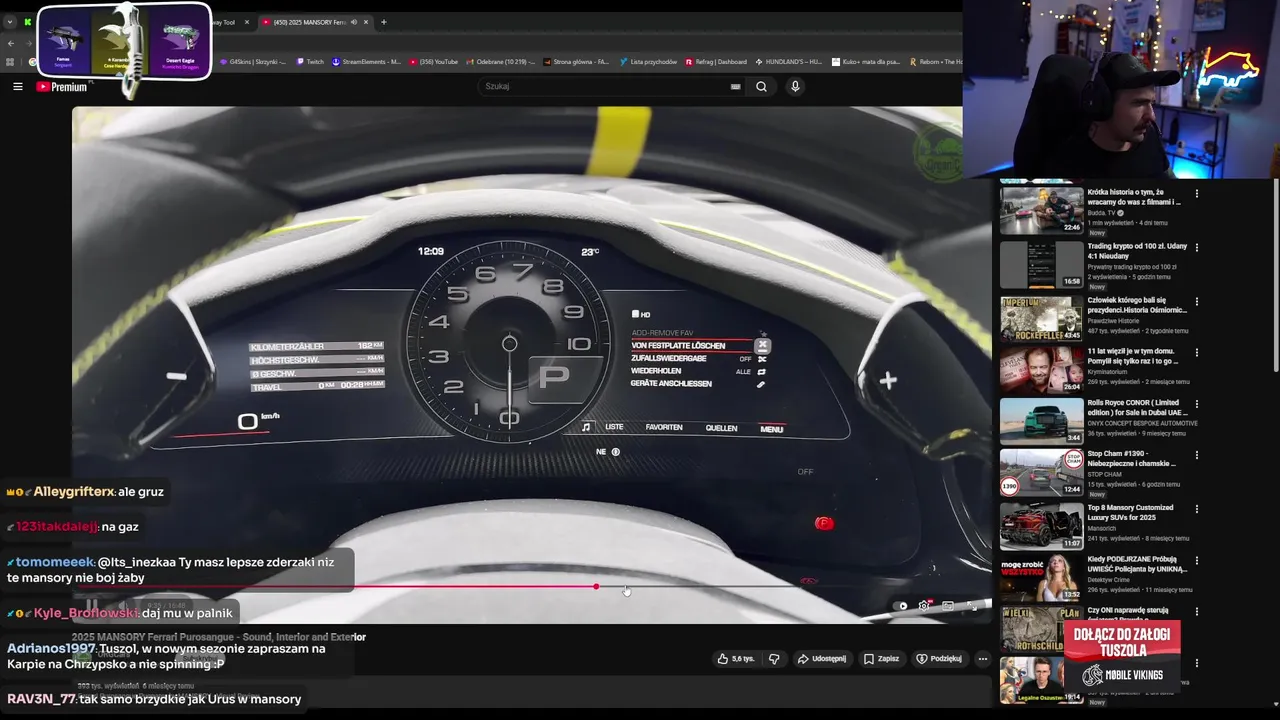Open the tab search dropdown arrow
The width and height of the screenshot is (1280, 720).
(10, 22)
